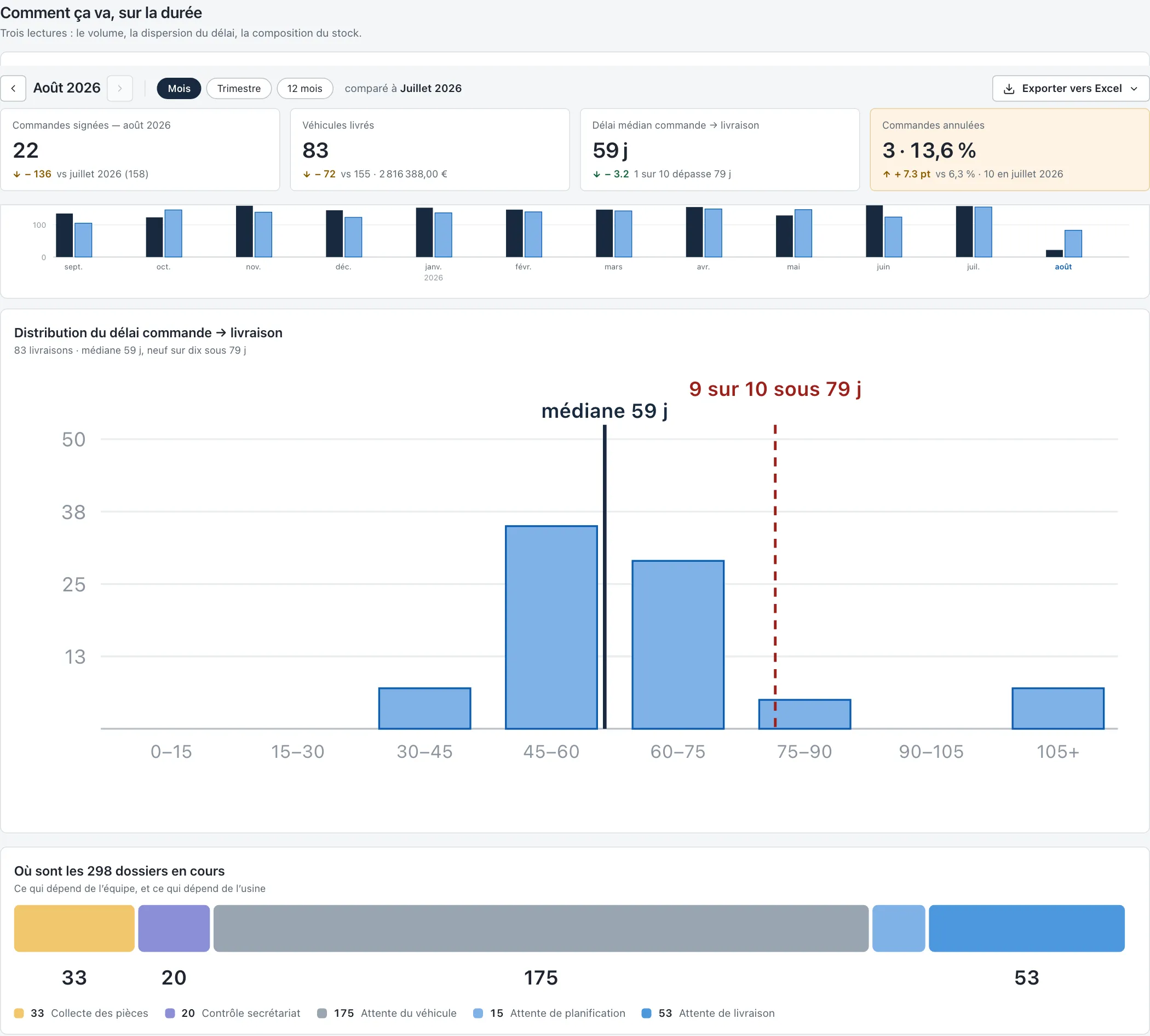
Task: Click the 60–75 histogram bar
Action: [x=678, y=645]
